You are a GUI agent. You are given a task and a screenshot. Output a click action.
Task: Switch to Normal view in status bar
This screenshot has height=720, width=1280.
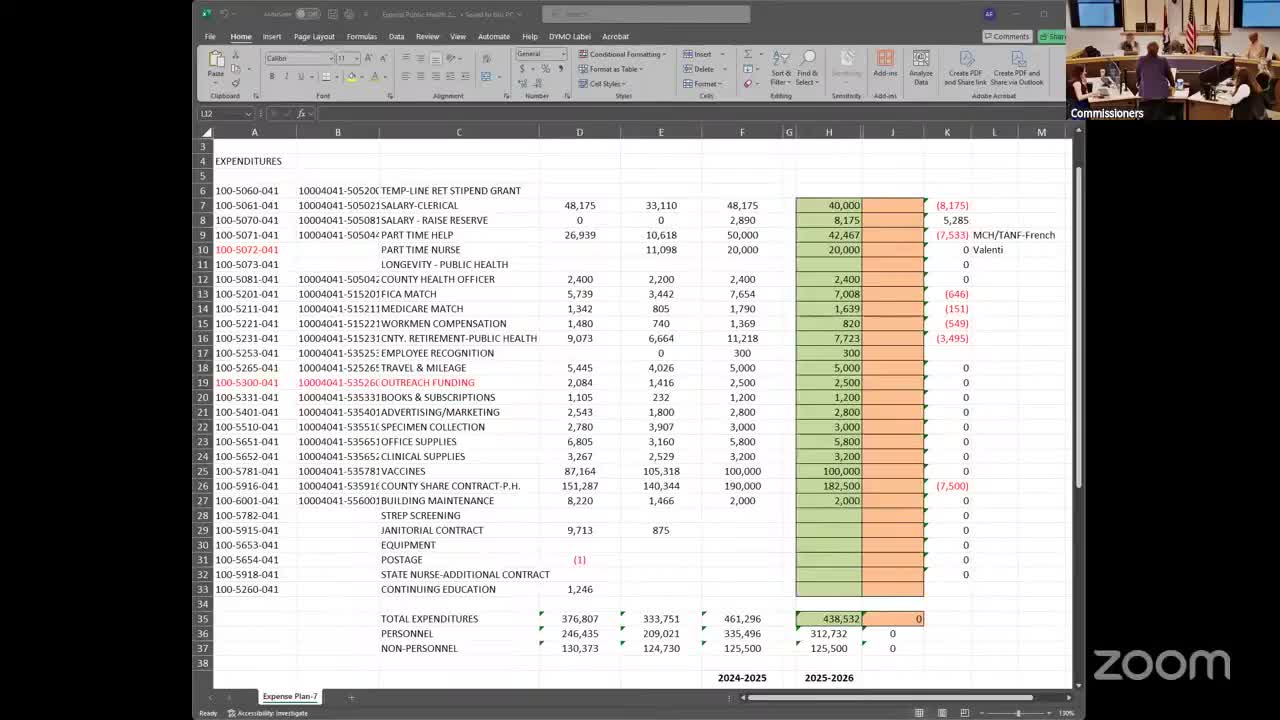(x=919, y=713)
